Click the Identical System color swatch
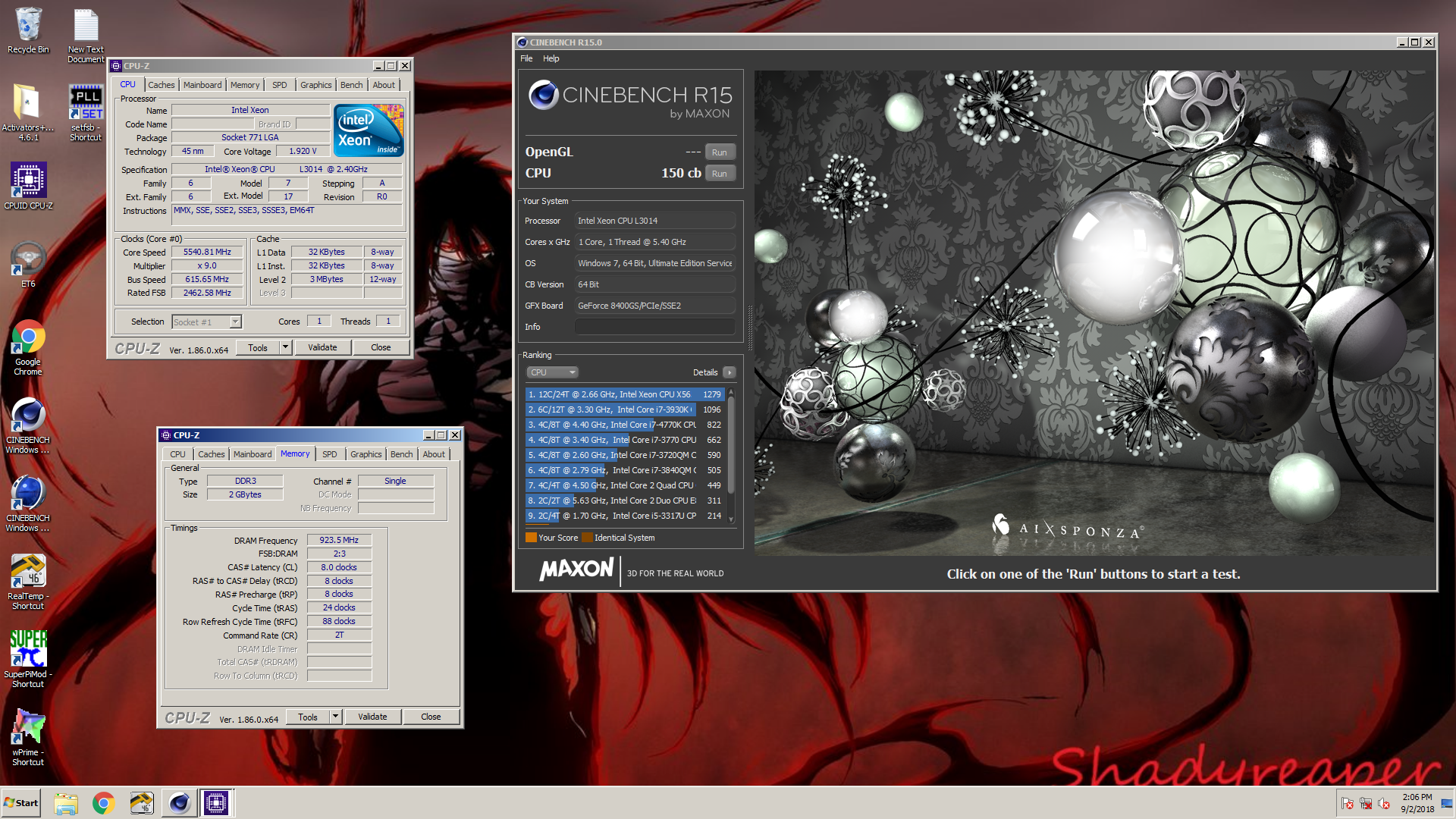 [x=587, y=538]
